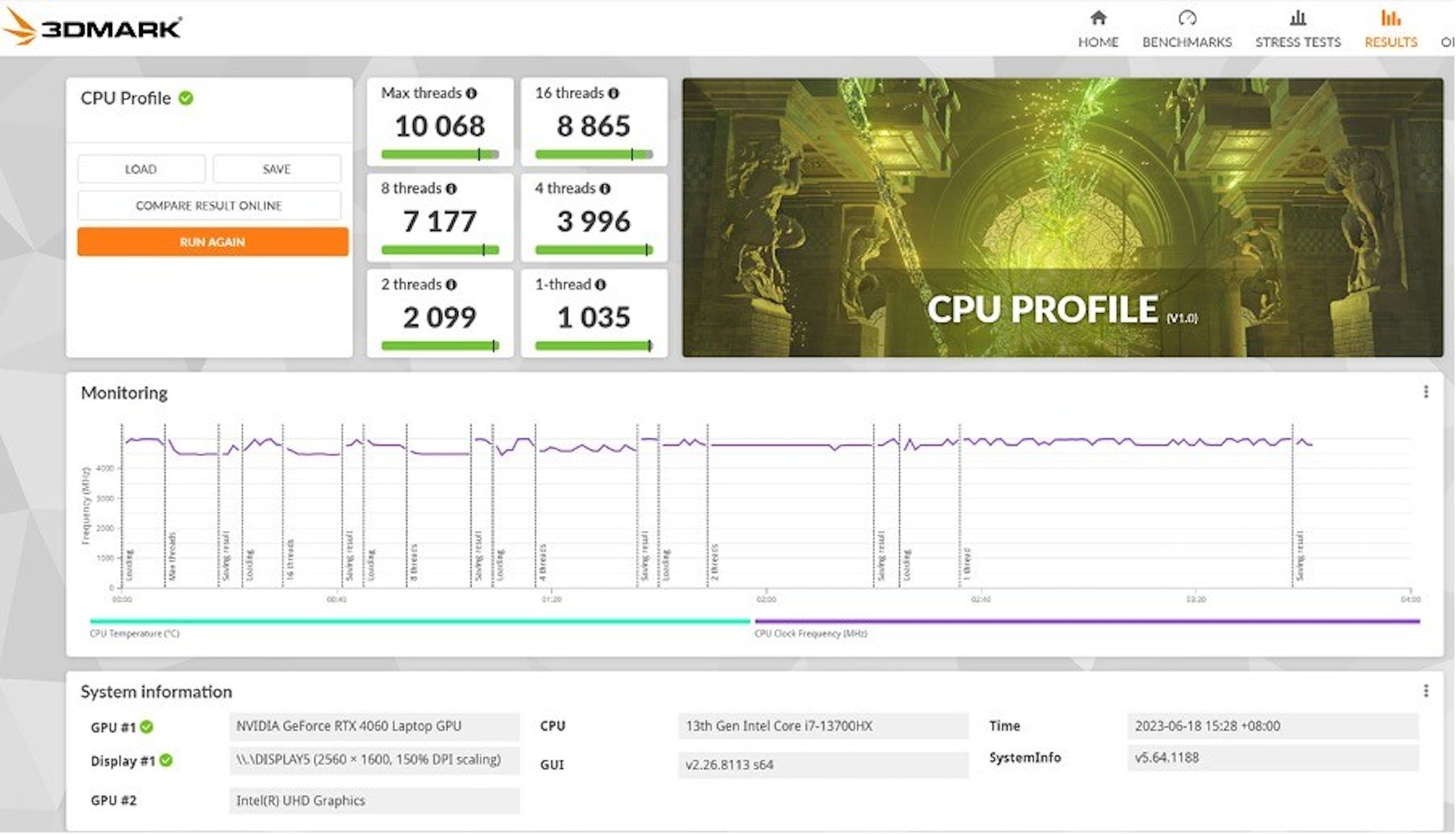Click the score 7 177
This screenshot has width=1456, height=834.
coord(440,222)
